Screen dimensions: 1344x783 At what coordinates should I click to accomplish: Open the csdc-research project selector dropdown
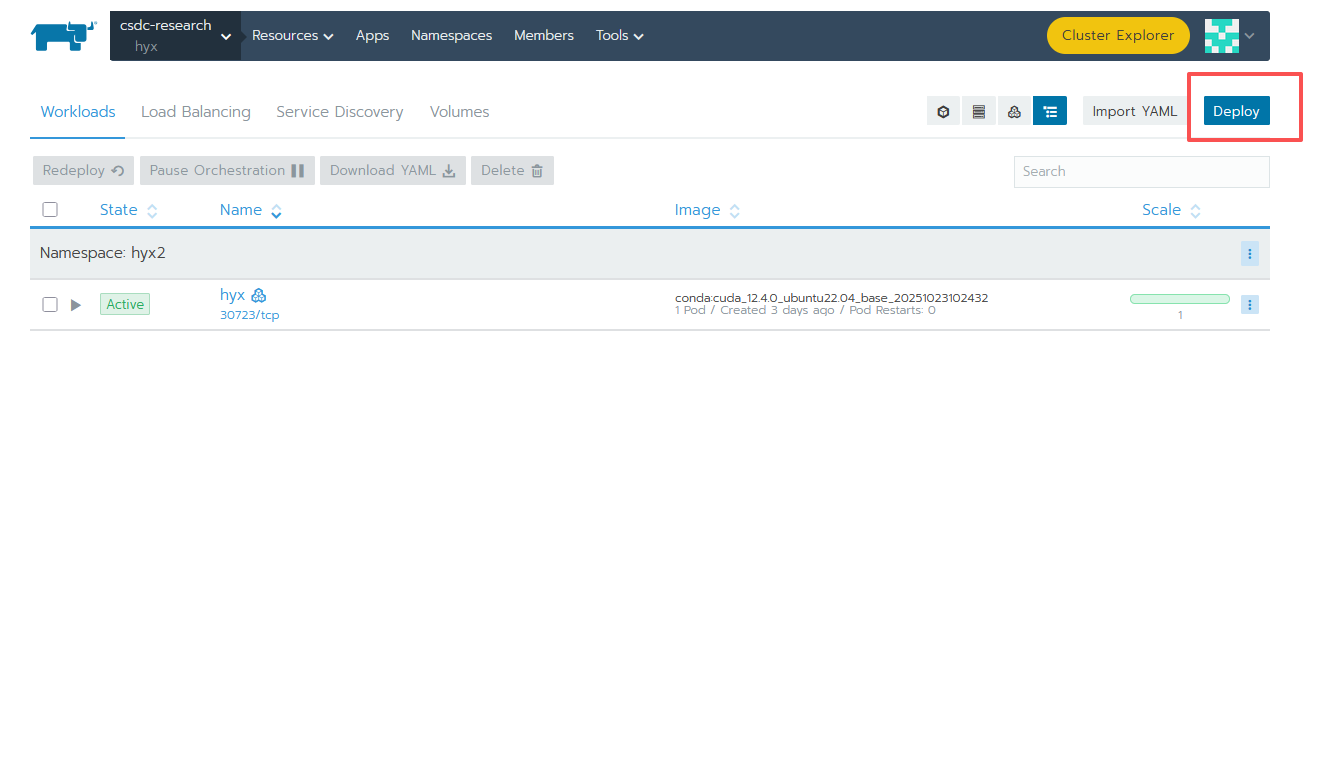(175, 36)
